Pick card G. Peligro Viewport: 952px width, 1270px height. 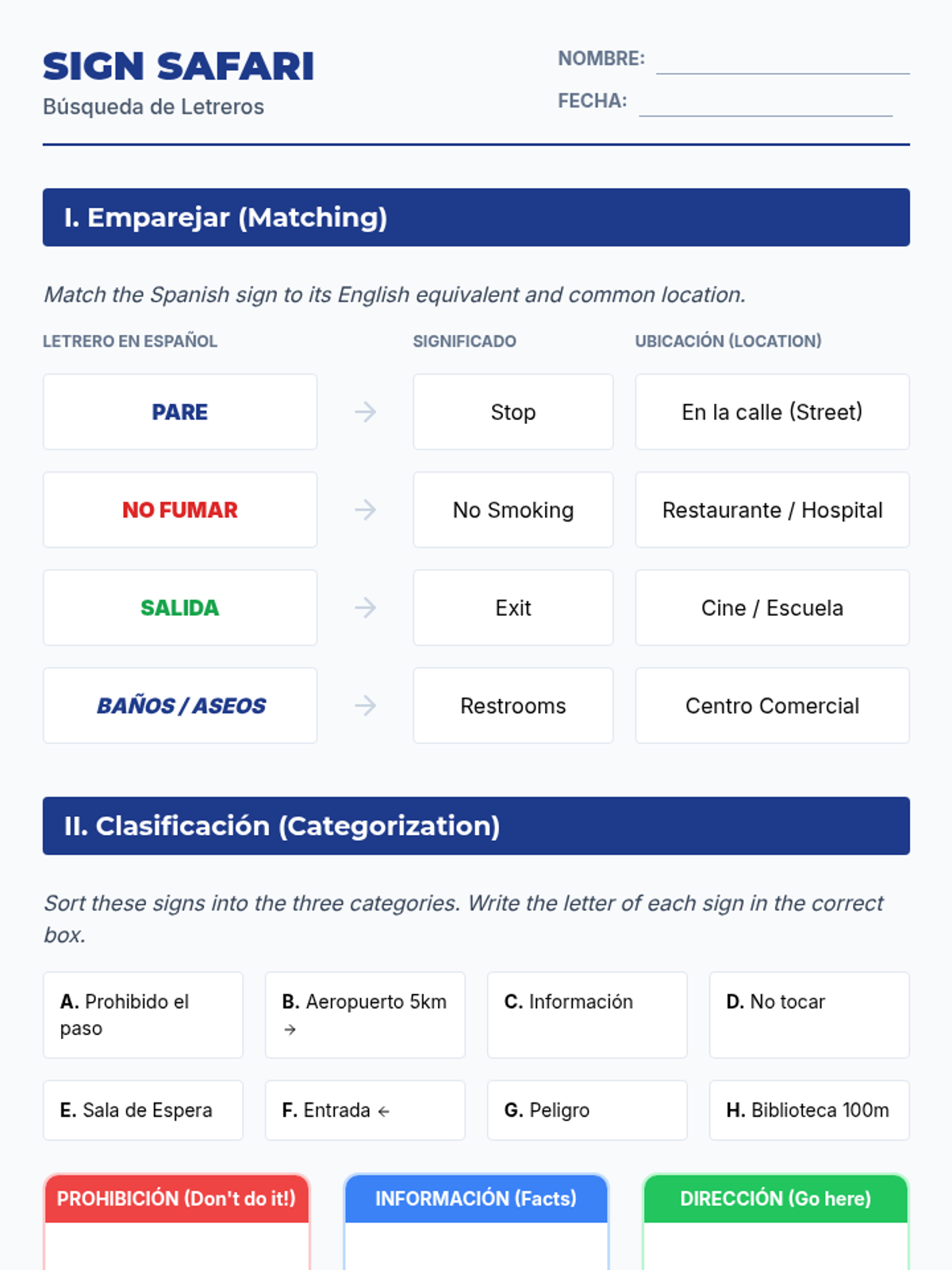(587, 1110)
